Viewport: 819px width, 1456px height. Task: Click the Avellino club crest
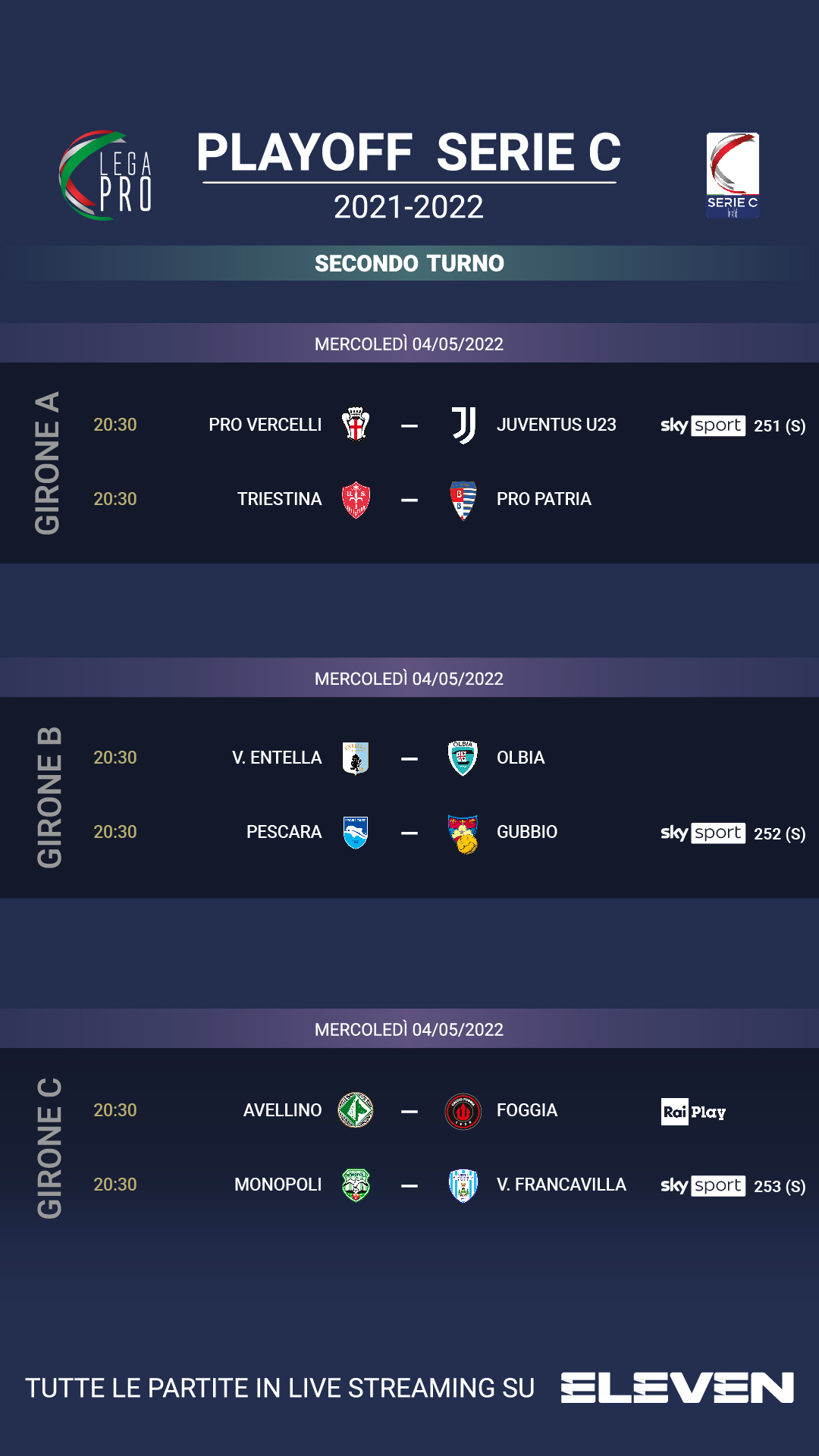(356, 1110)
